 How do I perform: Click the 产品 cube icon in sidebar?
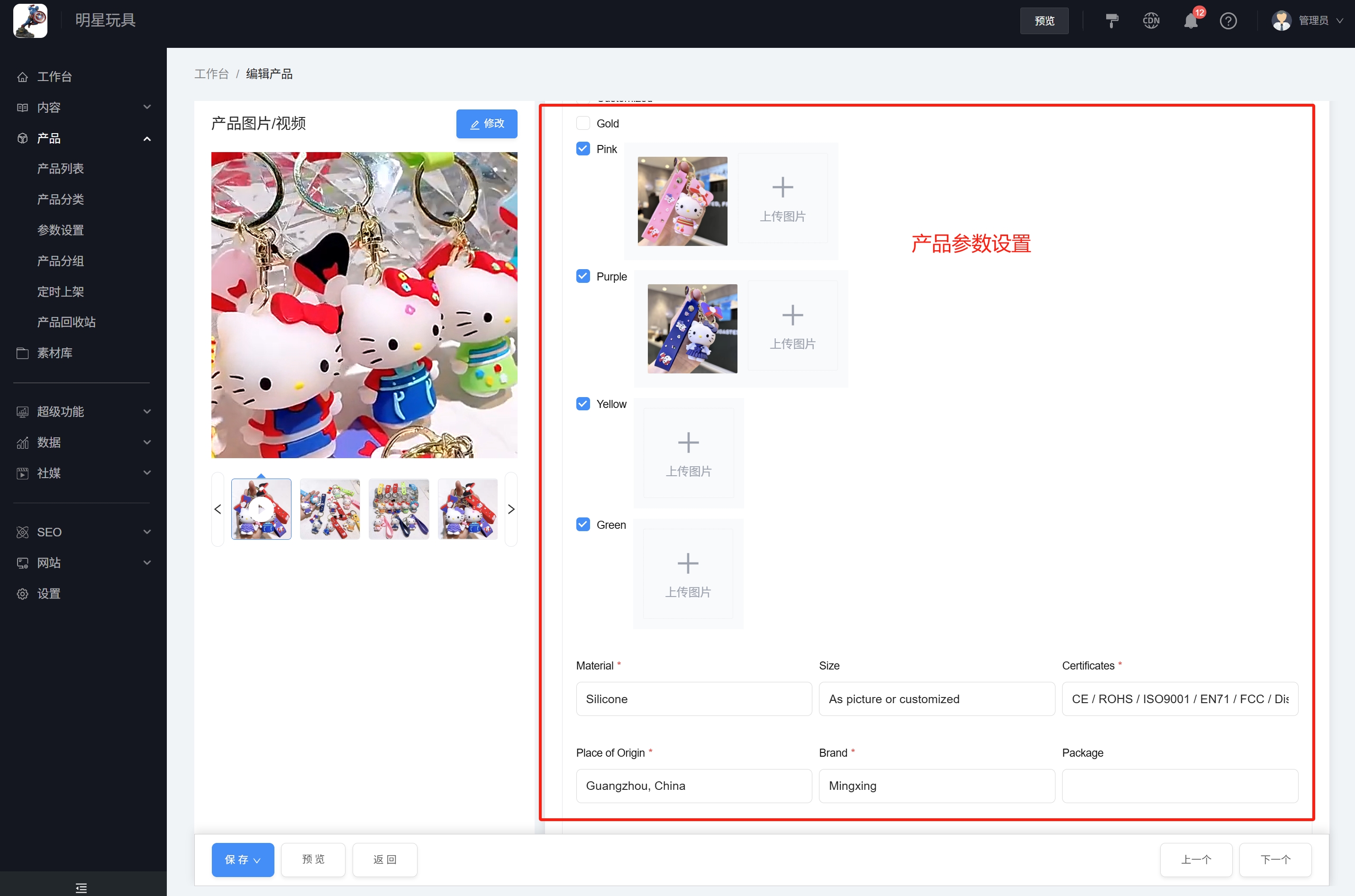pos(22,138)
